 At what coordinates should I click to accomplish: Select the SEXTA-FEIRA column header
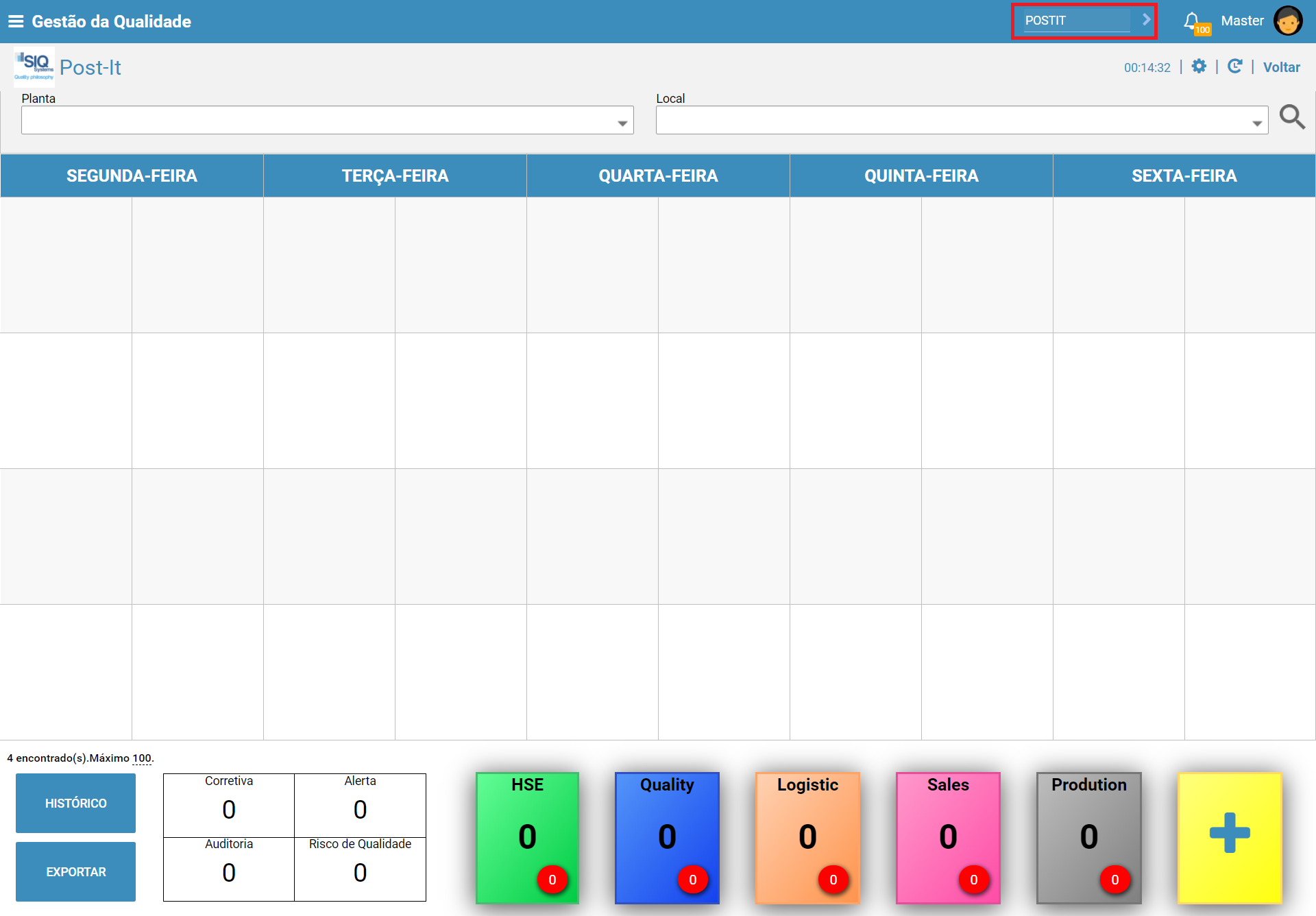click(x=1184, y=176)
